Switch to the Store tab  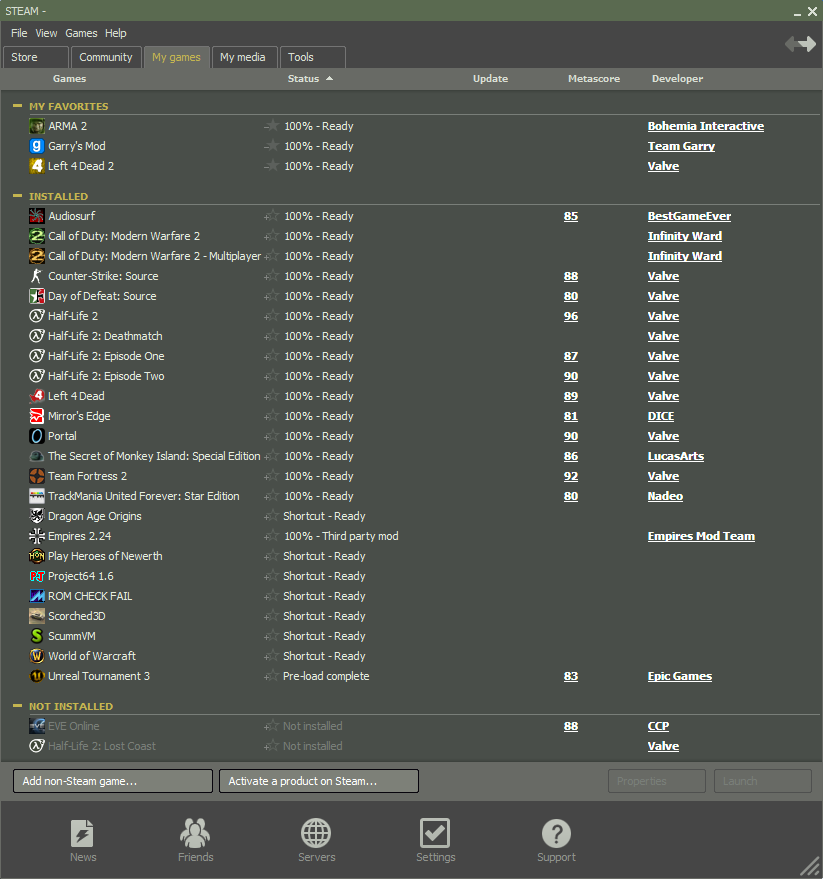[x=36, y=57]
